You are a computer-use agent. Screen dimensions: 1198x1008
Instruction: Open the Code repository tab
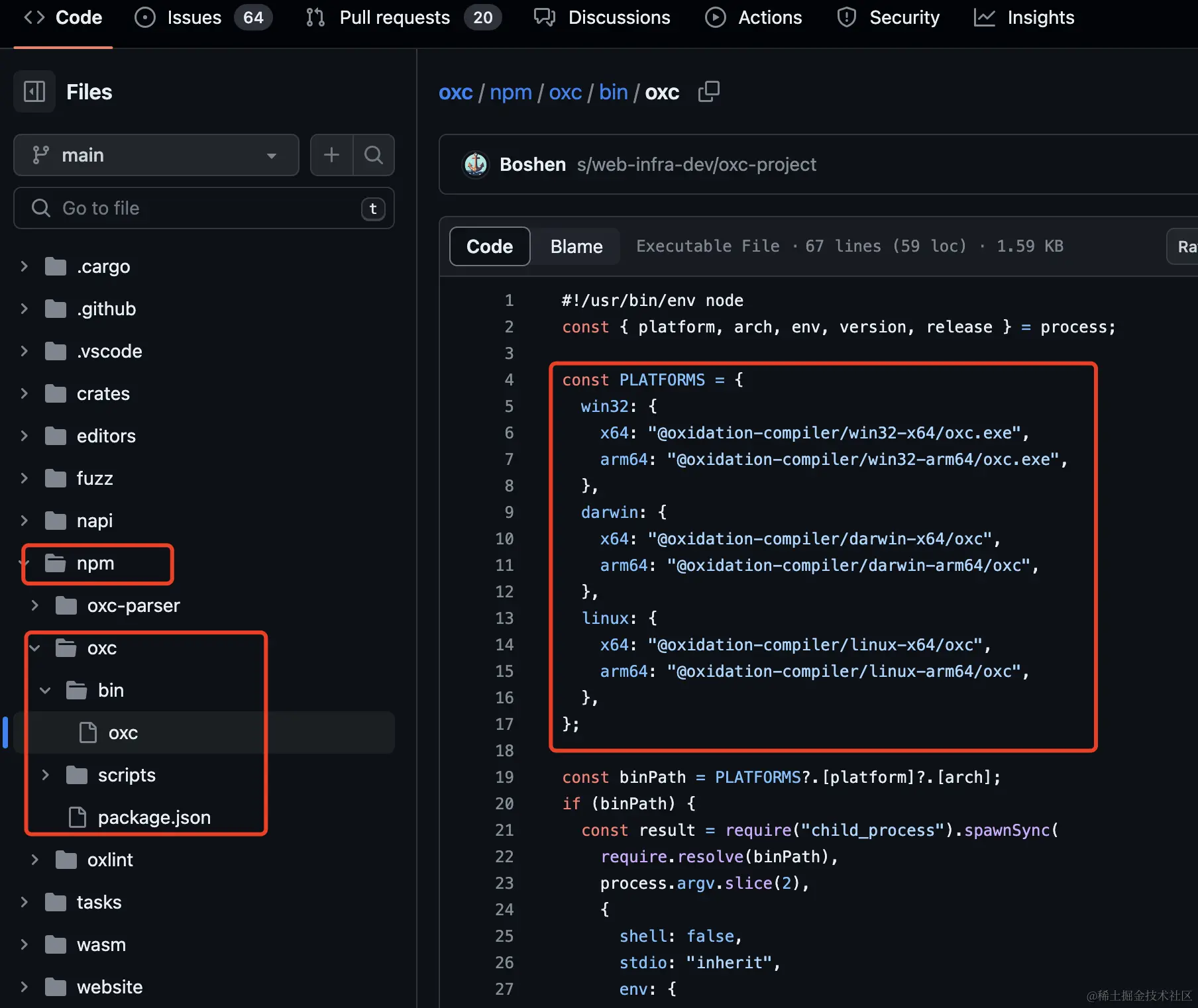(x=63, y=17)
